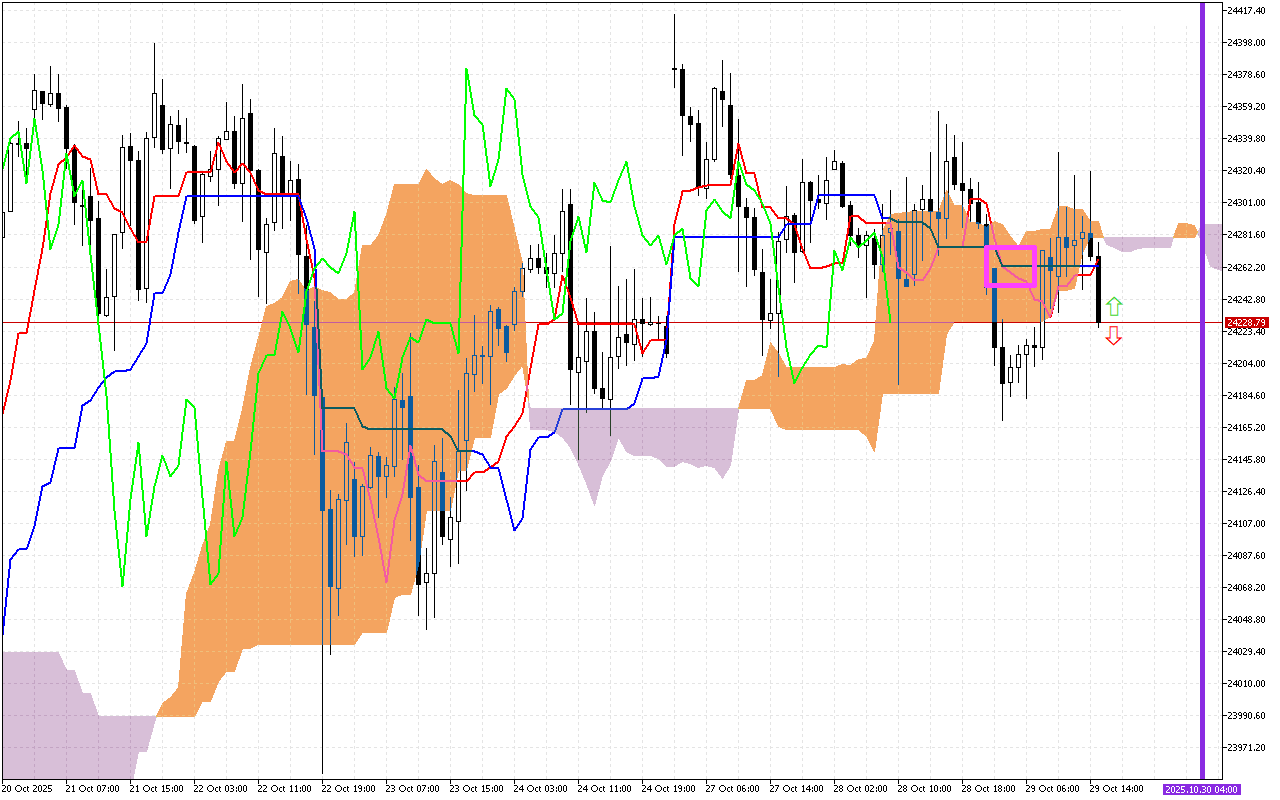Click the purple 2025.10.30 04:00 date label
The height and width of the screenshot is (800, 1280).
pyautogui.click(x=1202, y=789)
